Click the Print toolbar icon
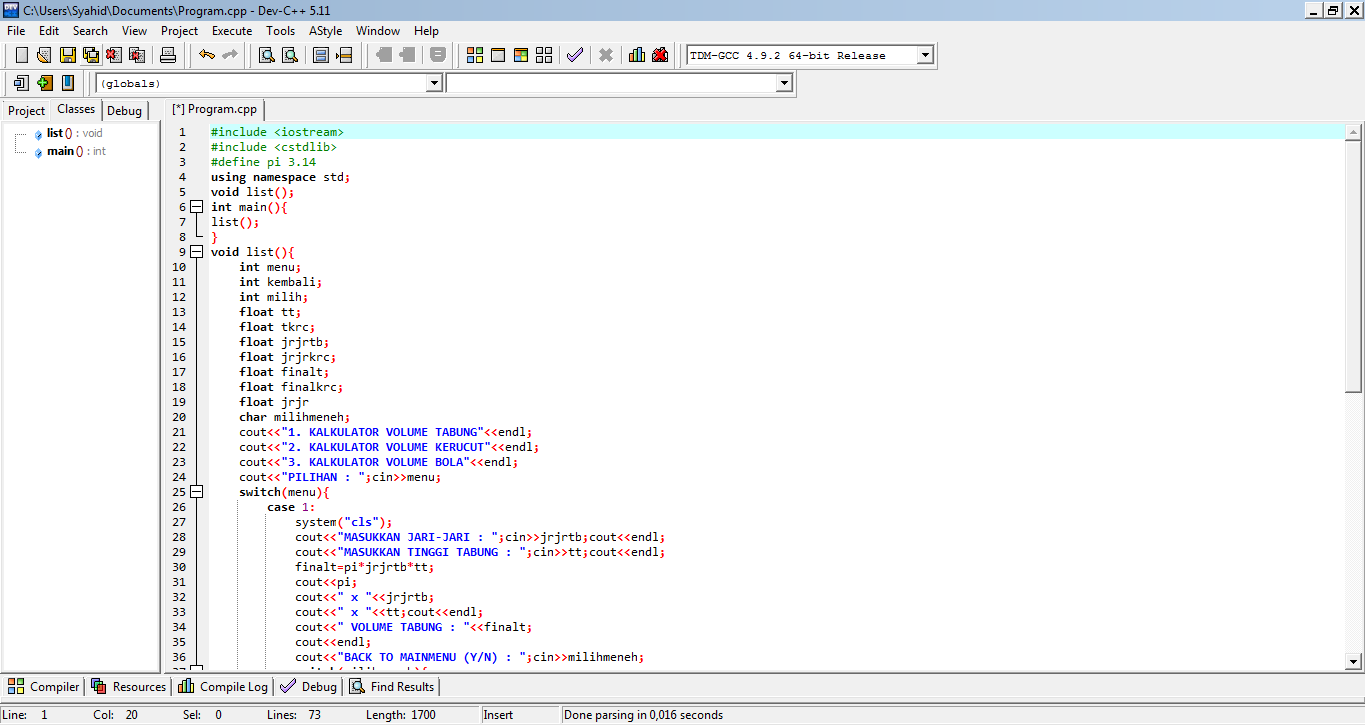Screen dimensions: 1365x725 click(168, 55)
